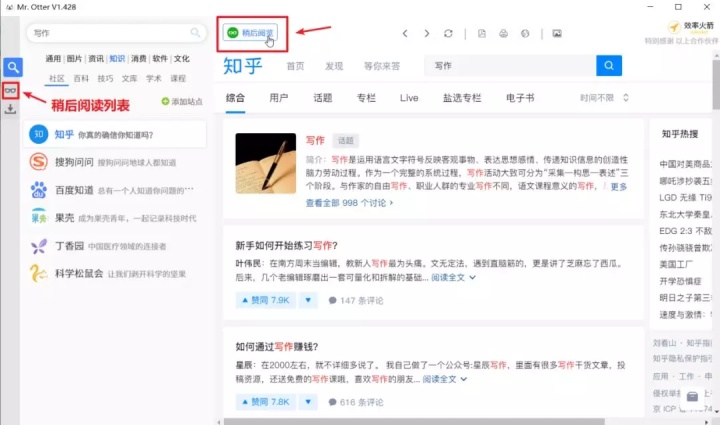Click the screenshot image icon in the toolbar
Viewport: 720px width, 425px height.
click(557, 34)
